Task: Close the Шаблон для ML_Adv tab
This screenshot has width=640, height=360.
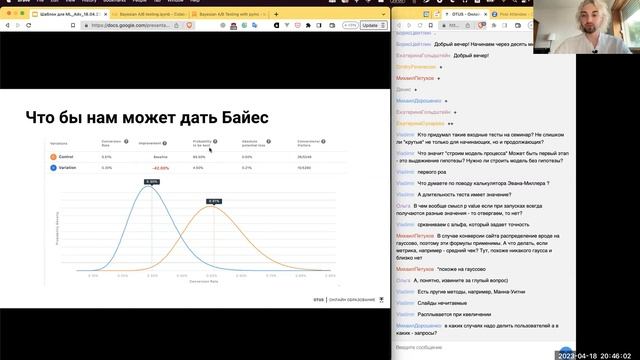Action: click(106, 14)
